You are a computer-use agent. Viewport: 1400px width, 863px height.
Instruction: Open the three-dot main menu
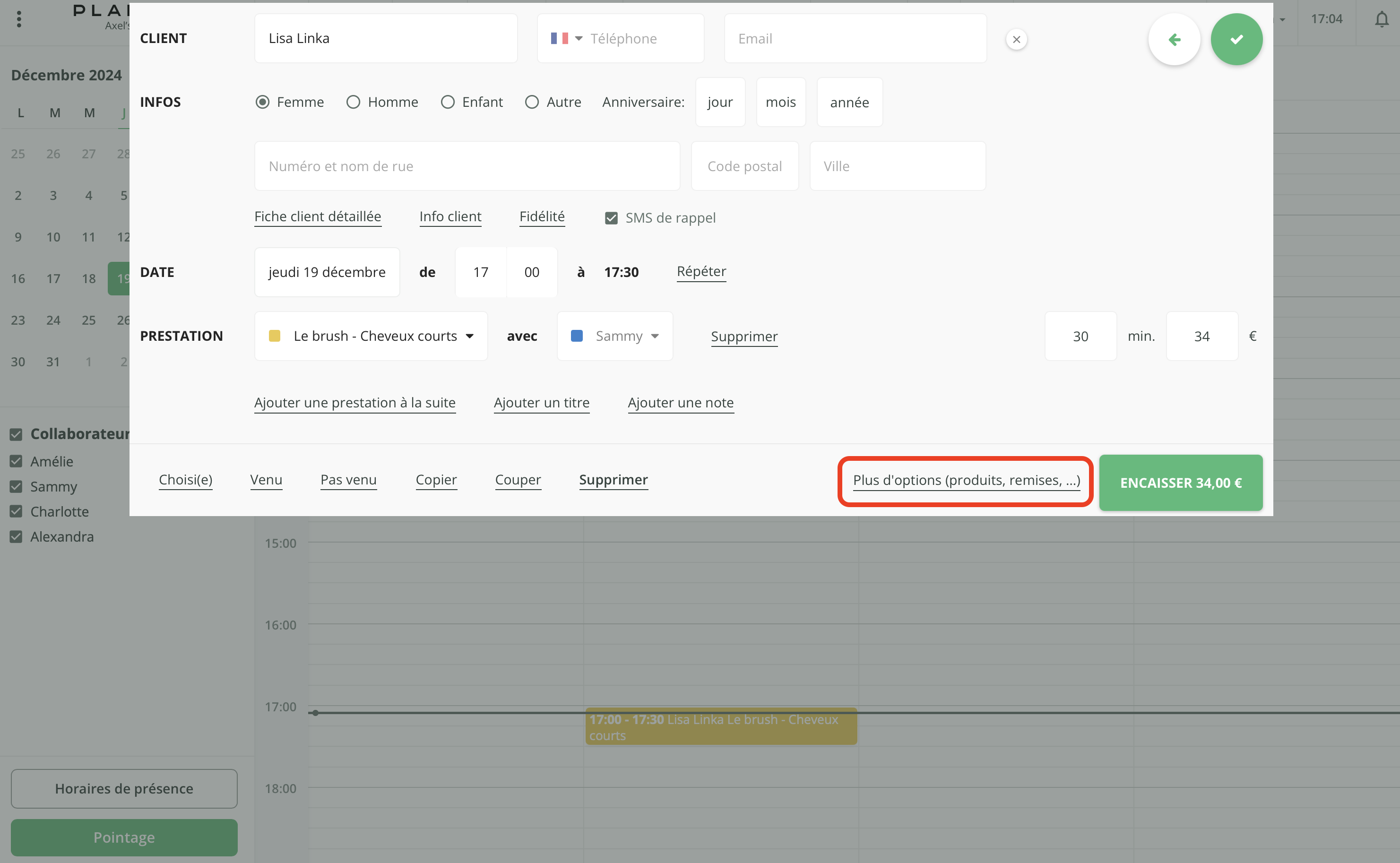(19, 19)
